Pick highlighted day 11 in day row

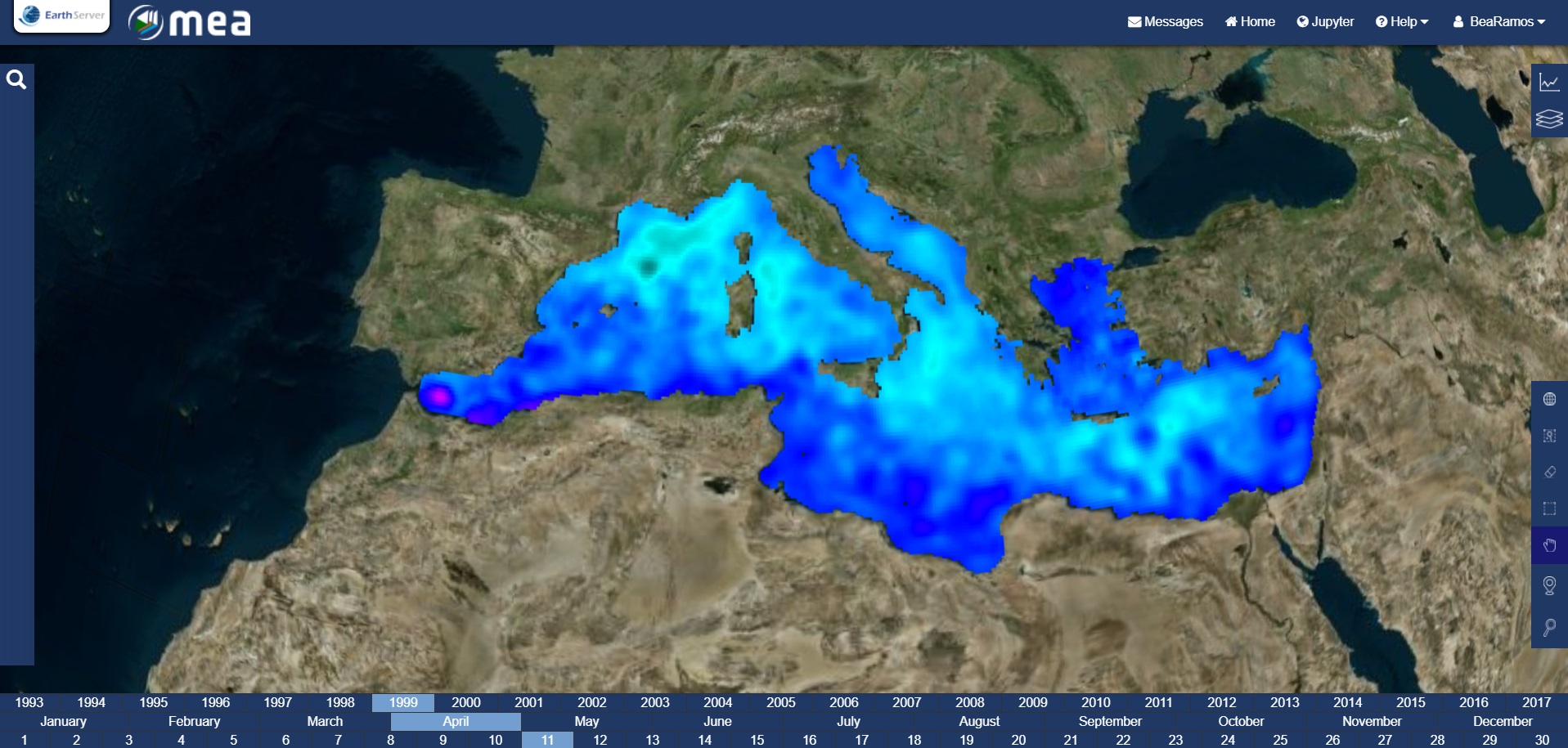[x=548, y=740]
